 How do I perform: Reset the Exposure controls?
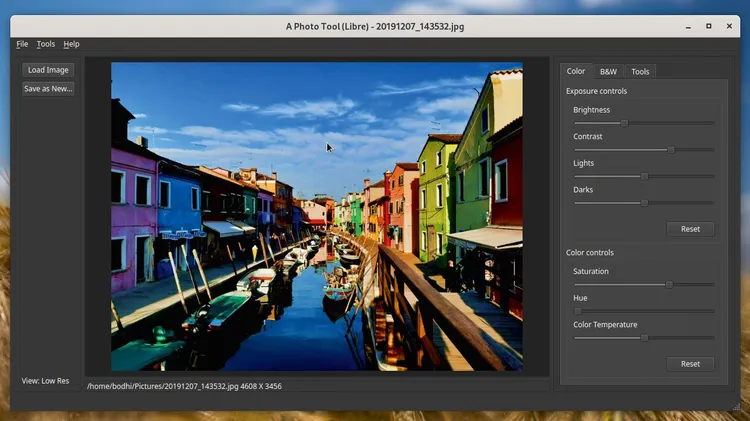690,229
